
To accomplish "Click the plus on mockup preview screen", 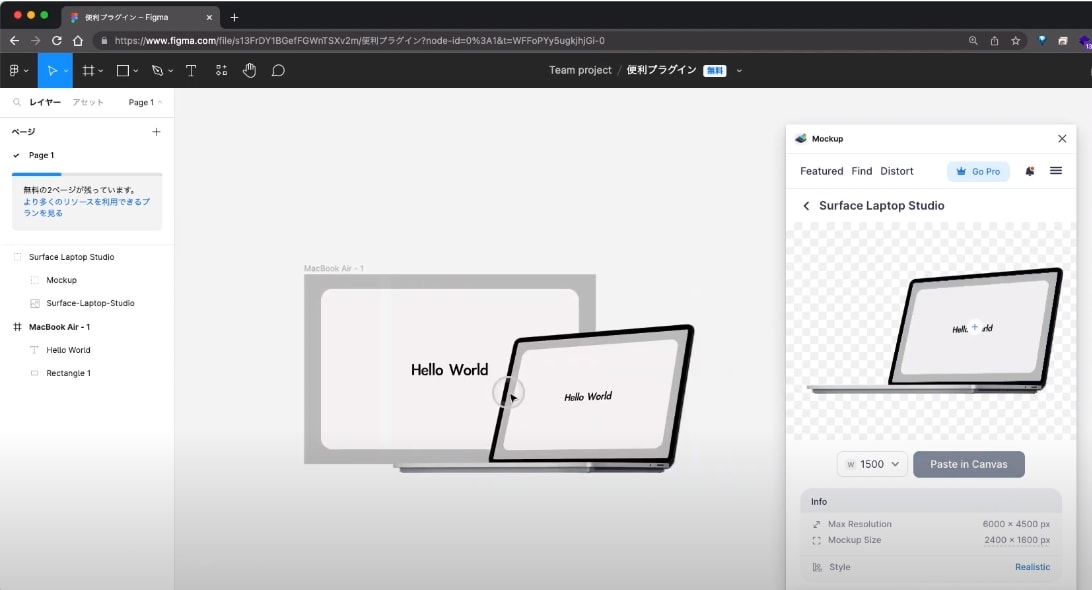I will tap(974, 327).
